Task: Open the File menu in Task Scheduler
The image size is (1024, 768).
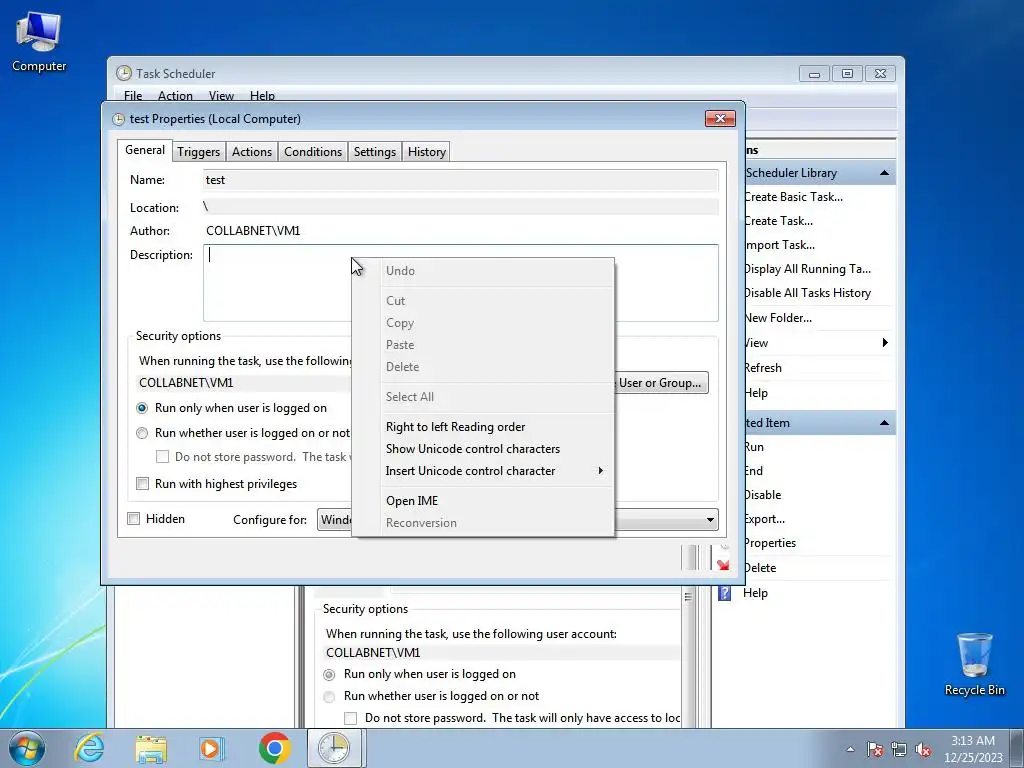Action: [133, 96]
